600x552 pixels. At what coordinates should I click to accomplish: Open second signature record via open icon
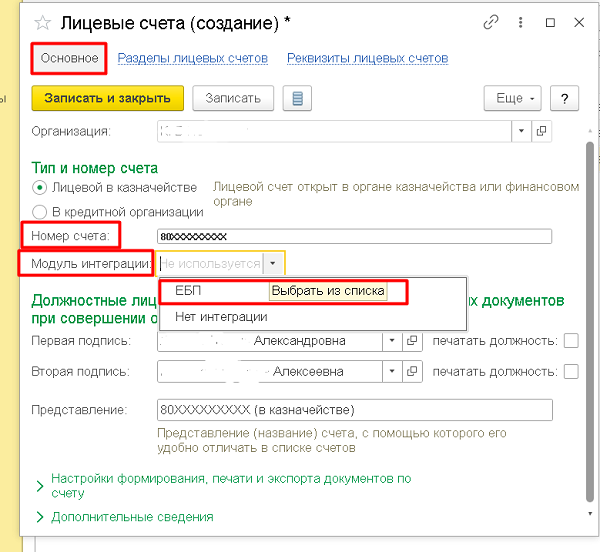[x=410, y=371]
